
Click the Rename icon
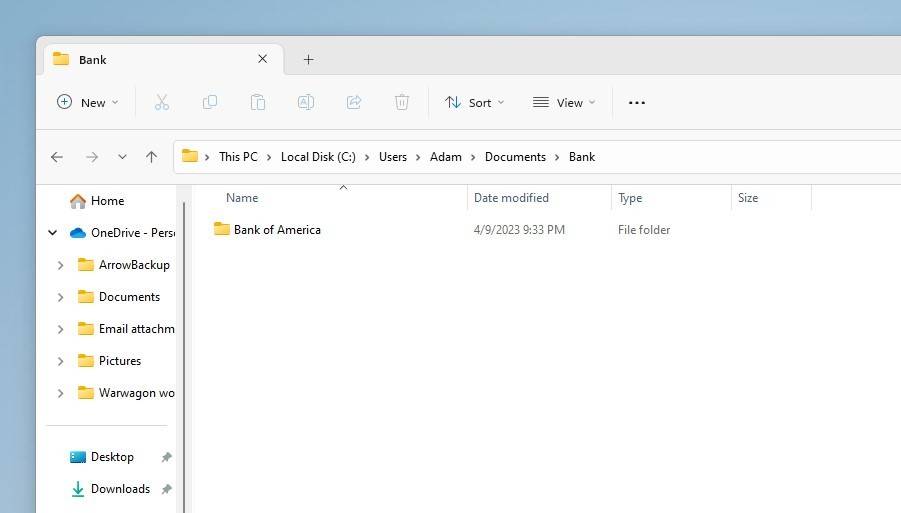306,103
